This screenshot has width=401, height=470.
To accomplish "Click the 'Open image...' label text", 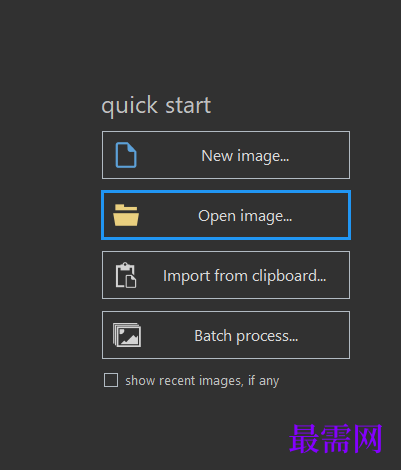I will coord(245,216).
